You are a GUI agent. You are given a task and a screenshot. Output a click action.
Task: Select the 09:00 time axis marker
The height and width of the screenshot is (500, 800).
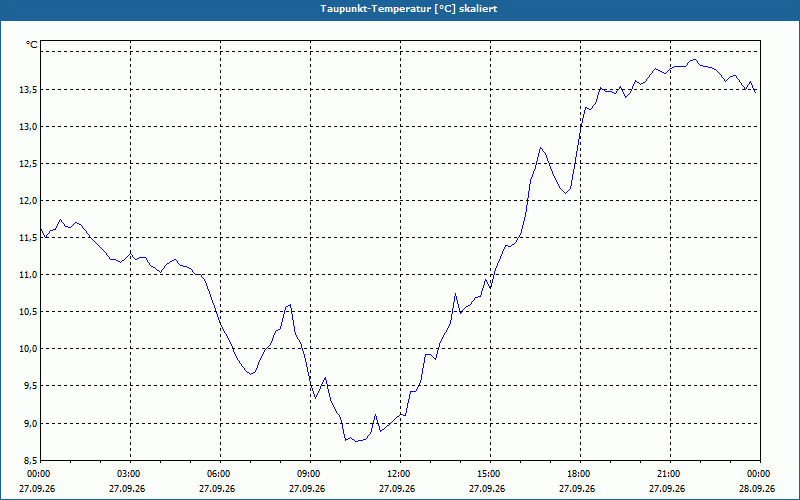pyautogui.click(x=310, y=474)
